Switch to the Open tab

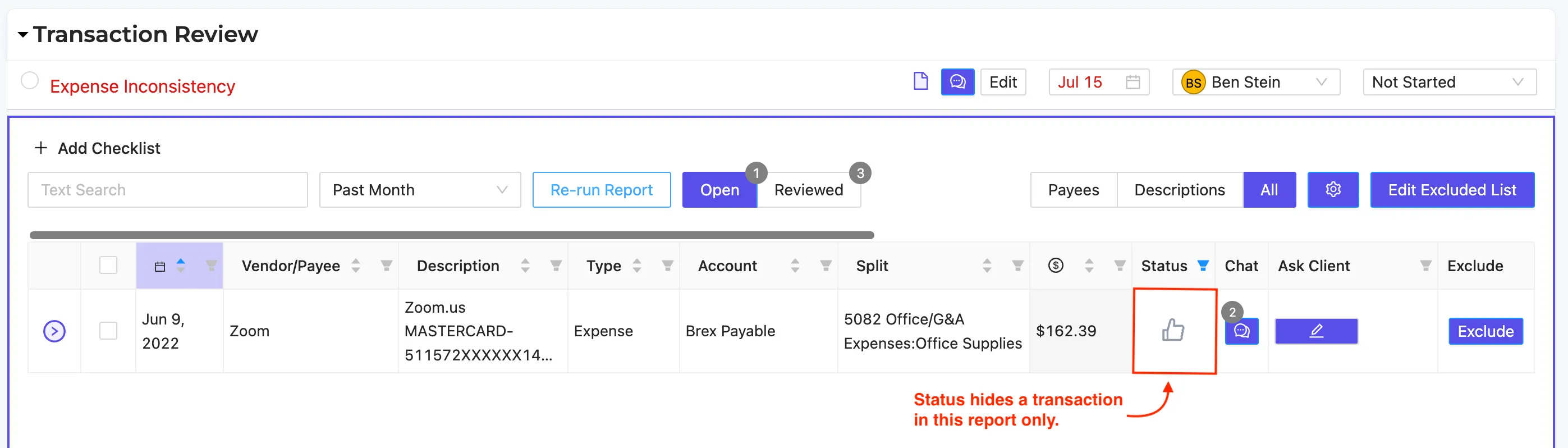click(719, 190)
